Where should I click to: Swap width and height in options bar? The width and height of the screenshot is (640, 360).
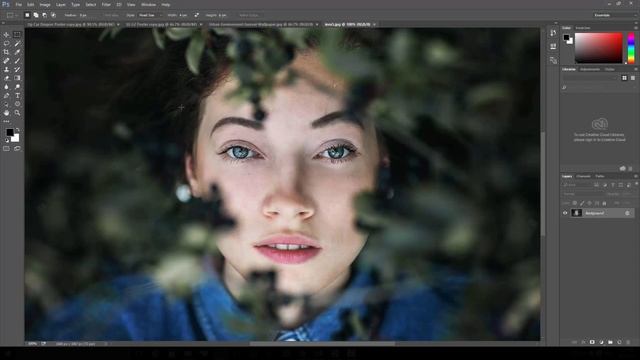tap(197, 15)
